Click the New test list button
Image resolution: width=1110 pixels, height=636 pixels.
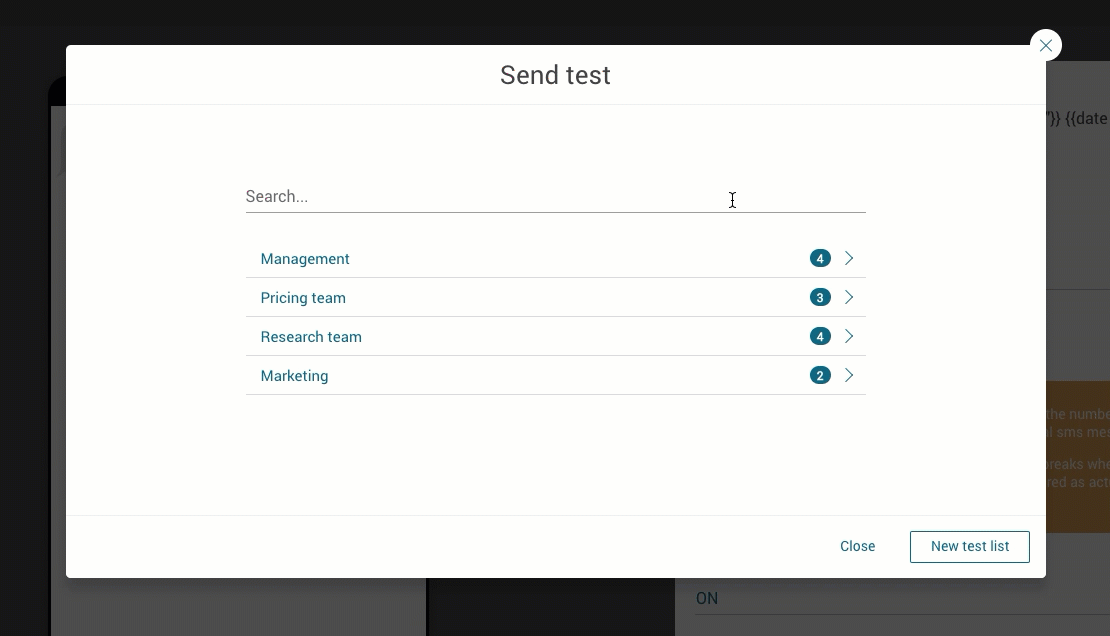969,546
